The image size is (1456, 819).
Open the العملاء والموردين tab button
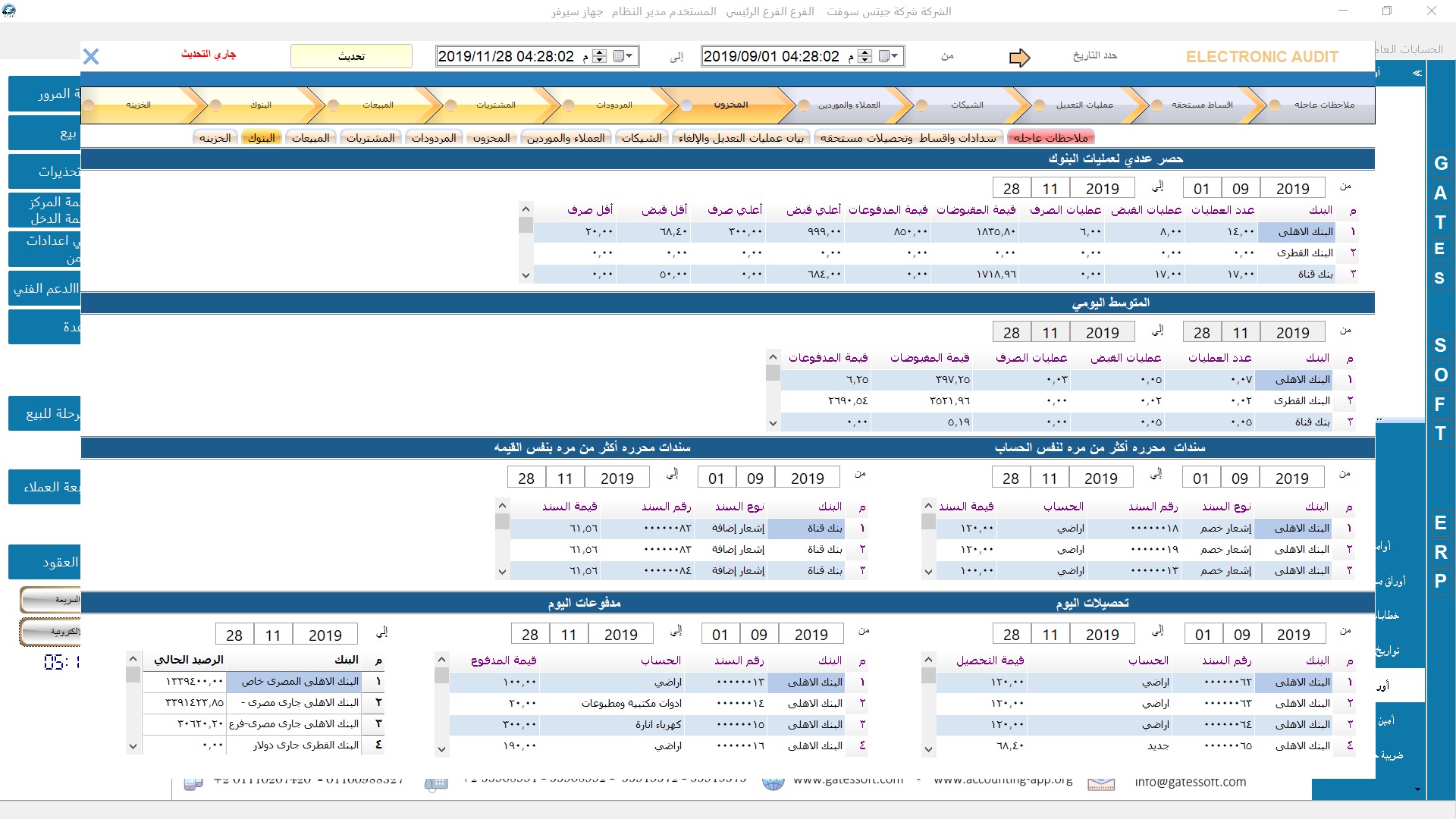pyautogui.click(x=566, y=138)
